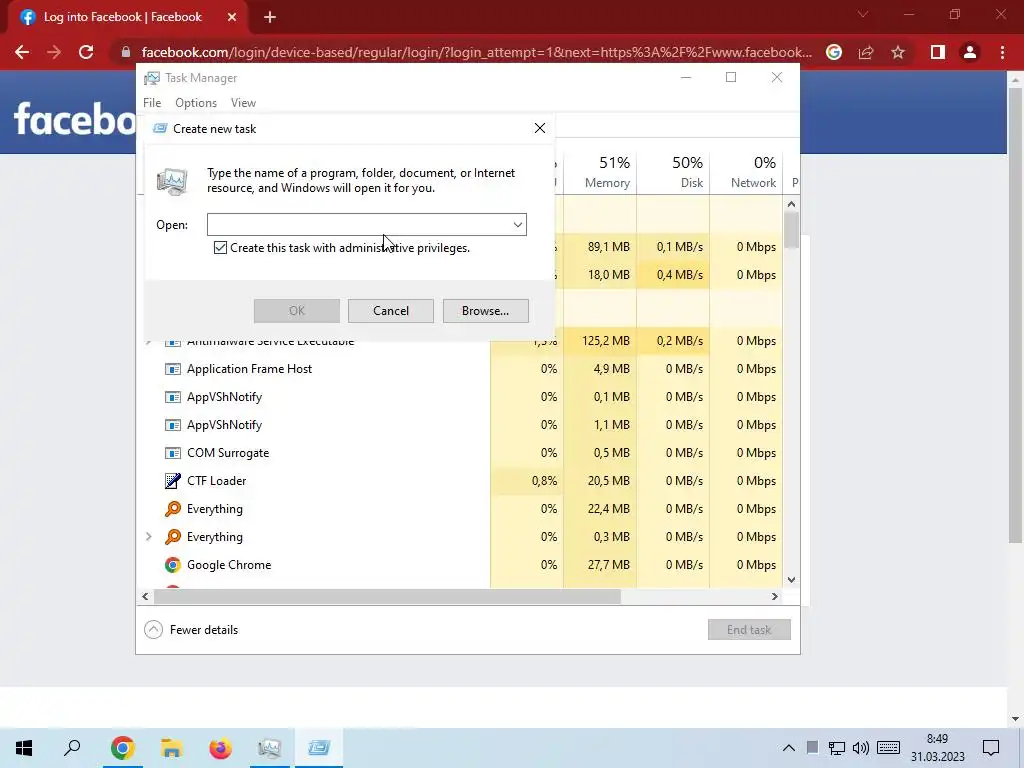The width and height of the screenshot is (1024, 768).
Task: Collapse with Fewer details chevron
Action: point(153,630)
